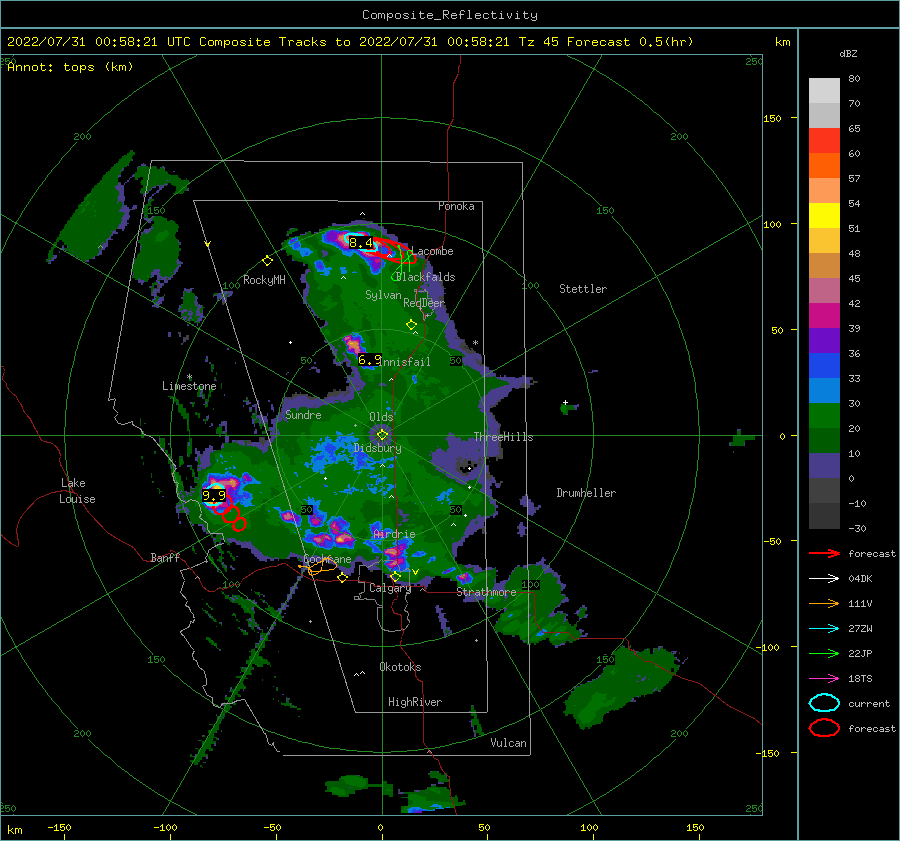900x841 pixels.
Task: Select the white 04DK track arrow
Action: click(824, 579)
